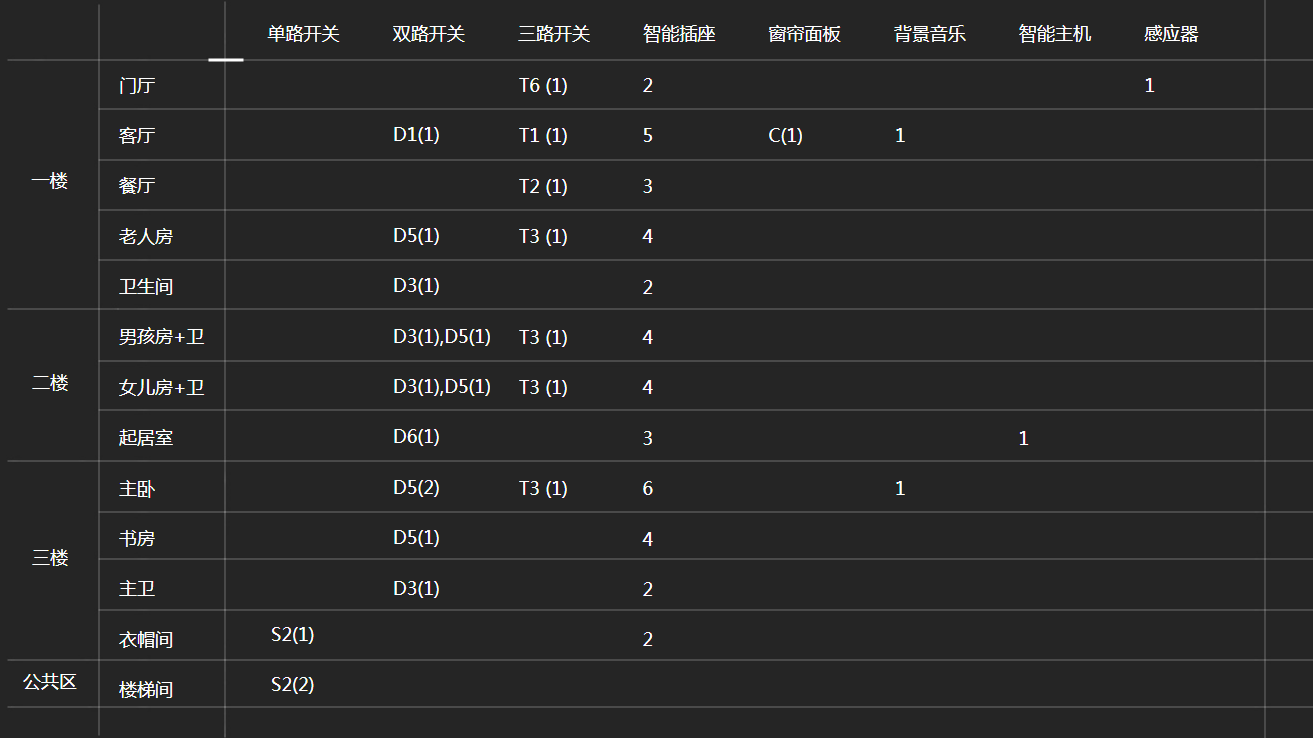Click the 单路开关 column header

click(x=303, y=34)
